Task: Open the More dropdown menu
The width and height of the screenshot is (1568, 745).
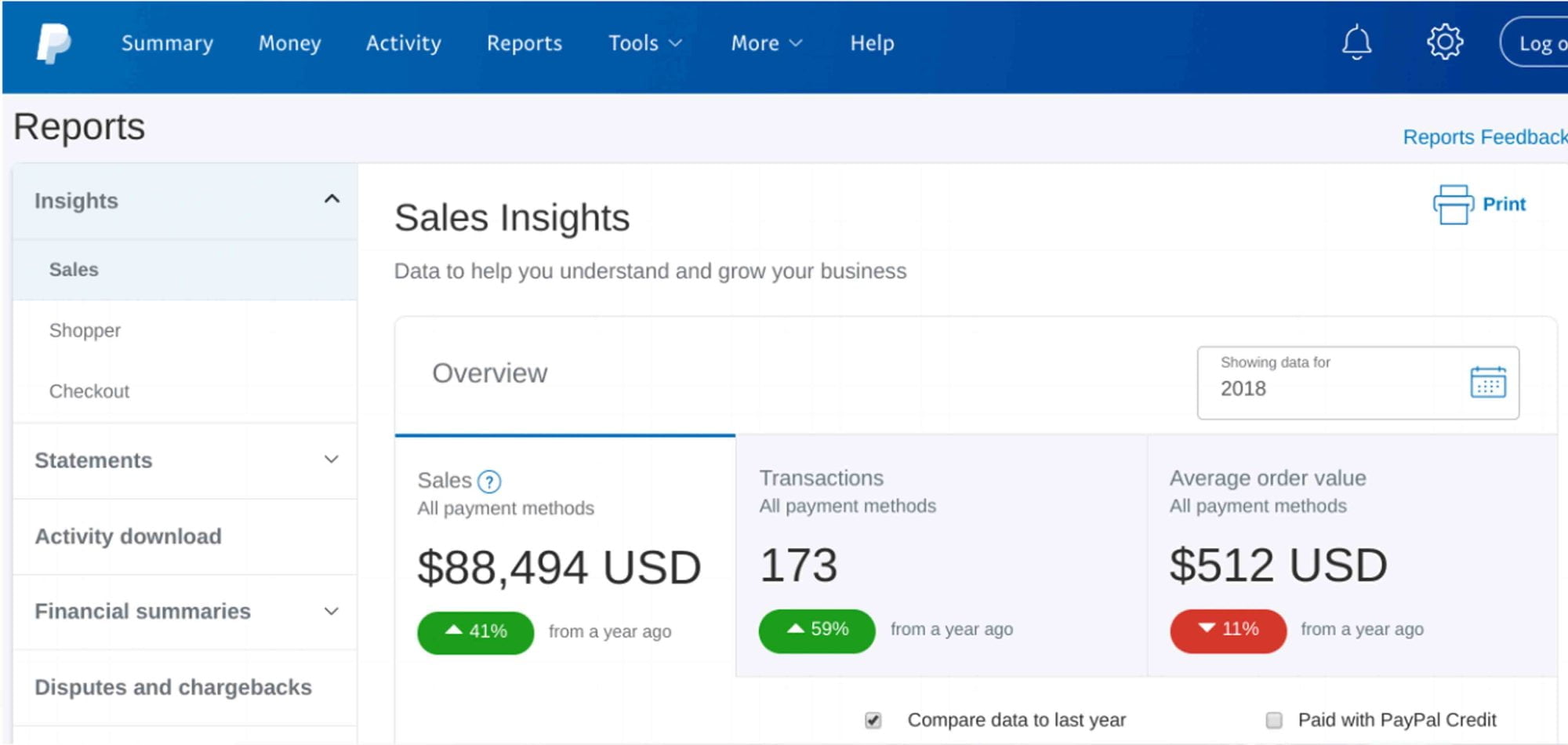Action: (767, 43)
